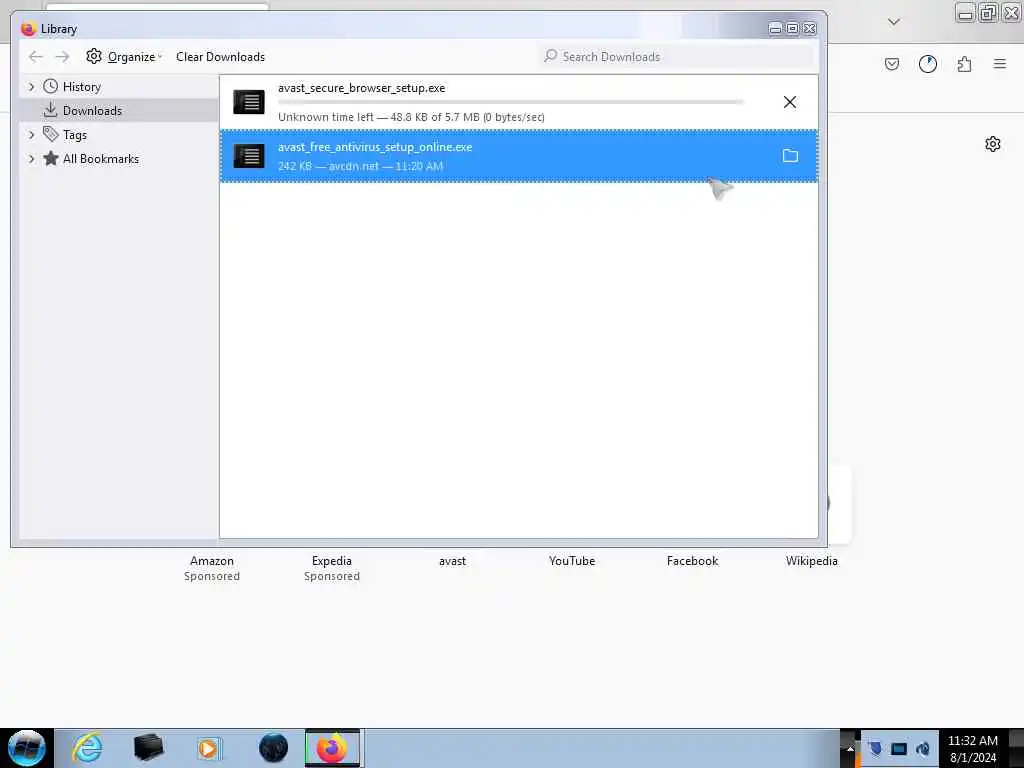The image size is (1024, 768).
Task: Select avast_free_antivirus_setup_online.exe download entry
Action: click(x=519, y=156)
